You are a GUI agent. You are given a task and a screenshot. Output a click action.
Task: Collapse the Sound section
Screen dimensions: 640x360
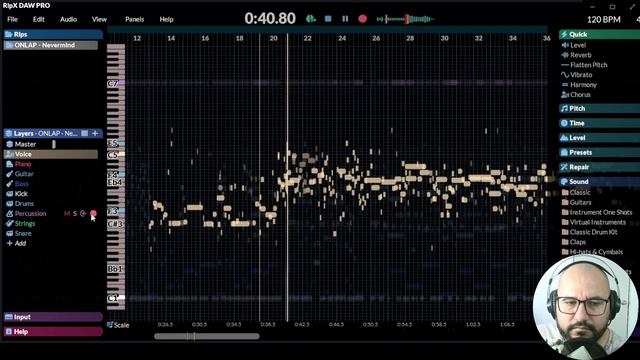click(599, 182)
